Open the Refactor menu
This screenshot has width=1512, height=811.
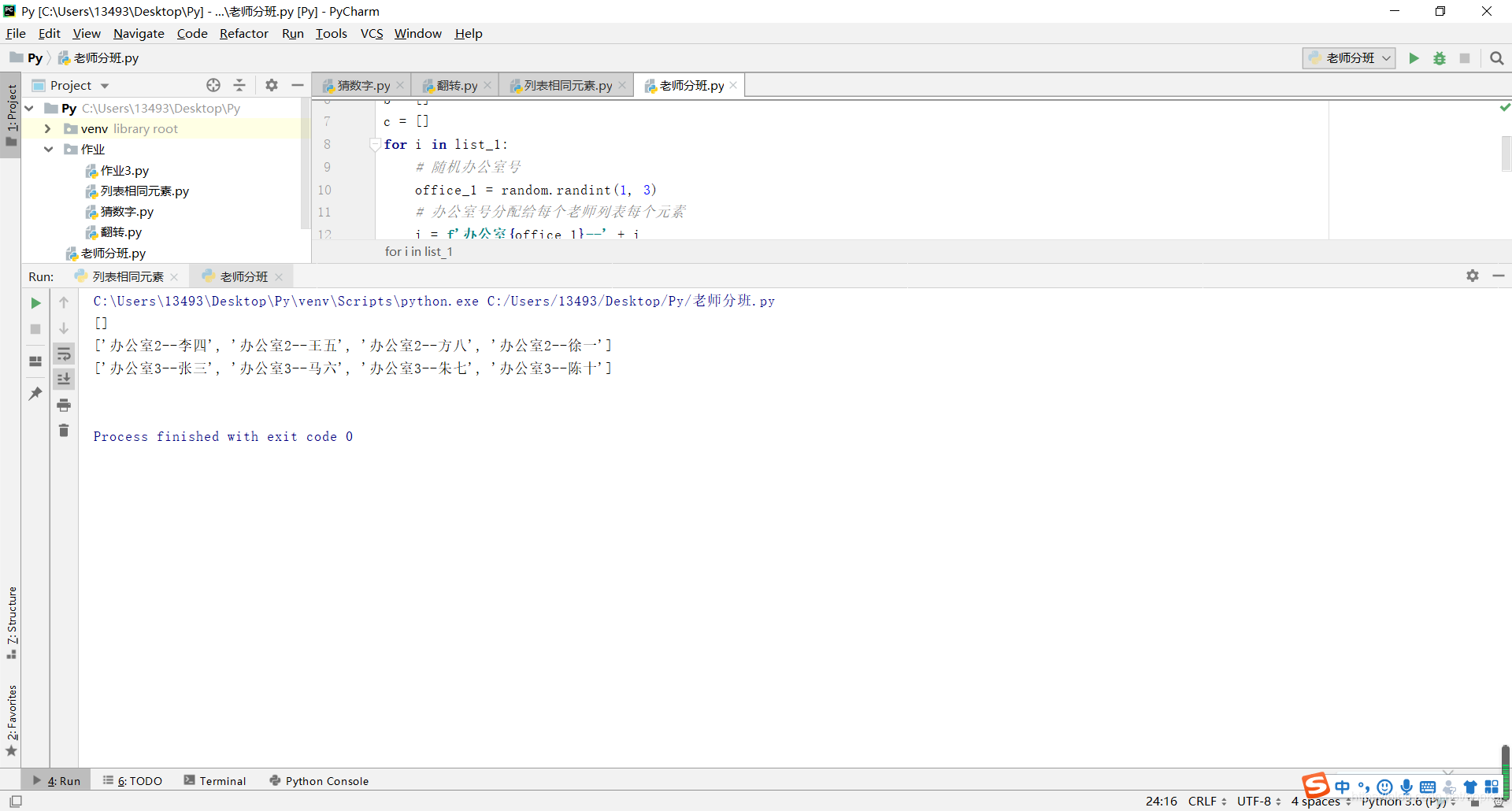click(x=243, y=33)
